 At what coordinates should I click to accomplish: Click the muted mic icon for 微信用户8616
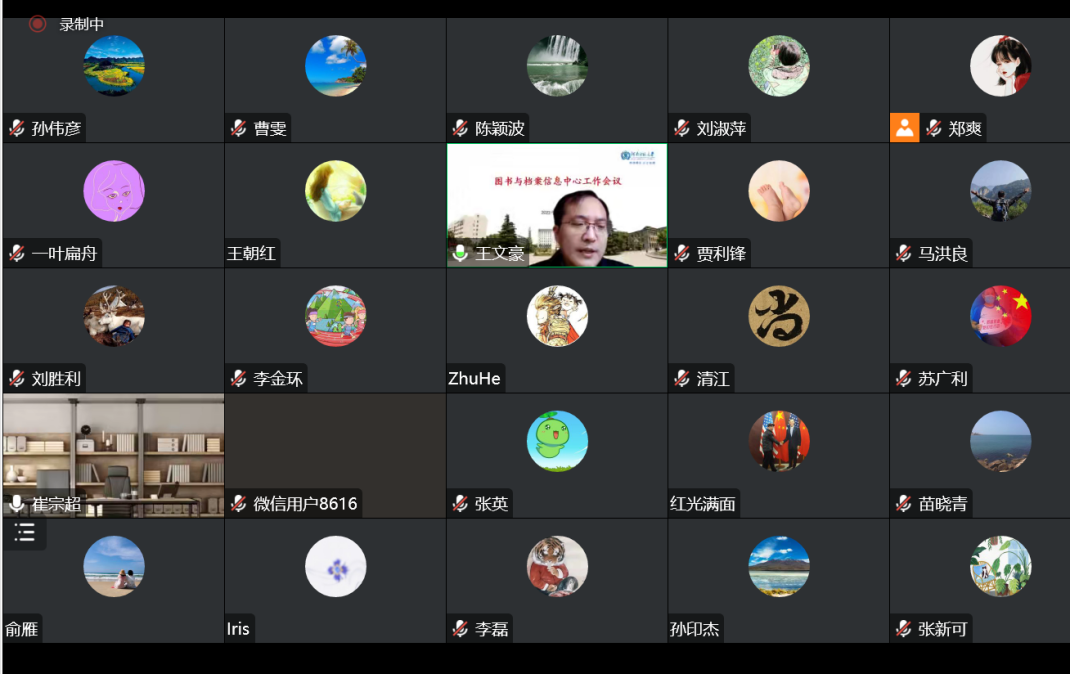tap(239, 503)
